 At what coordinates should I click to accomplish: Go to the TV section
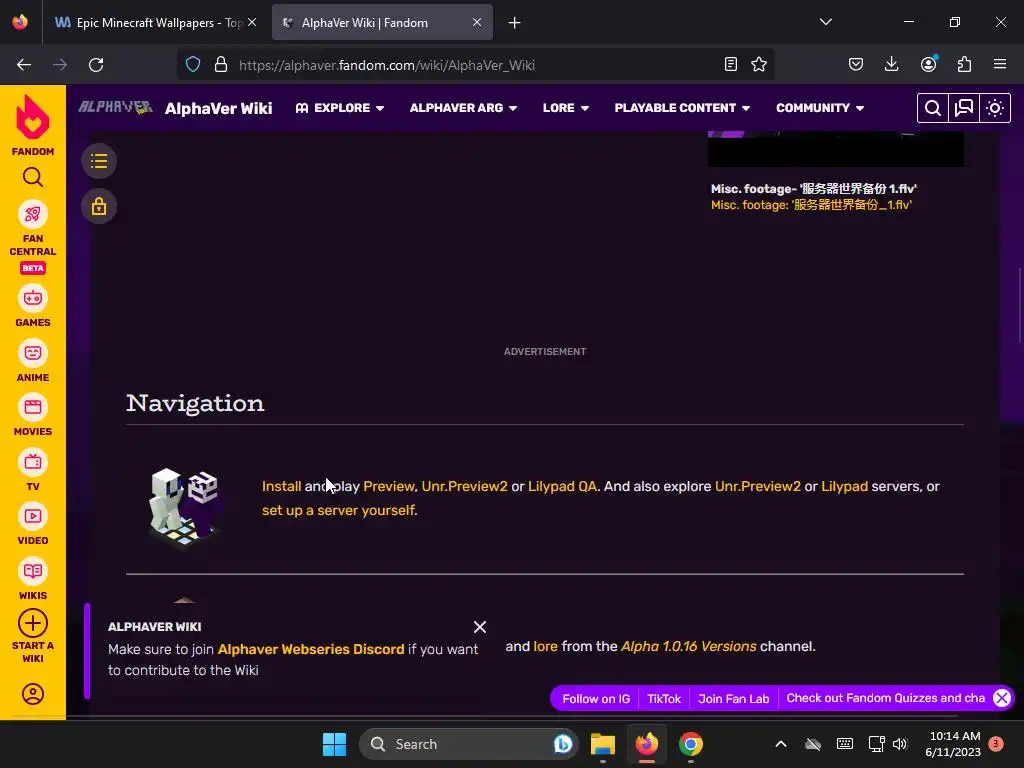pyautogui.click(x=33, y=470)
